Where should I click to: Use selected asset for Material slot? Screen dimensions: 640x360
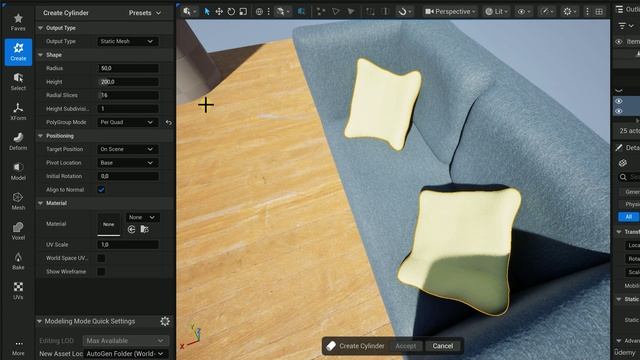(131, 229)
